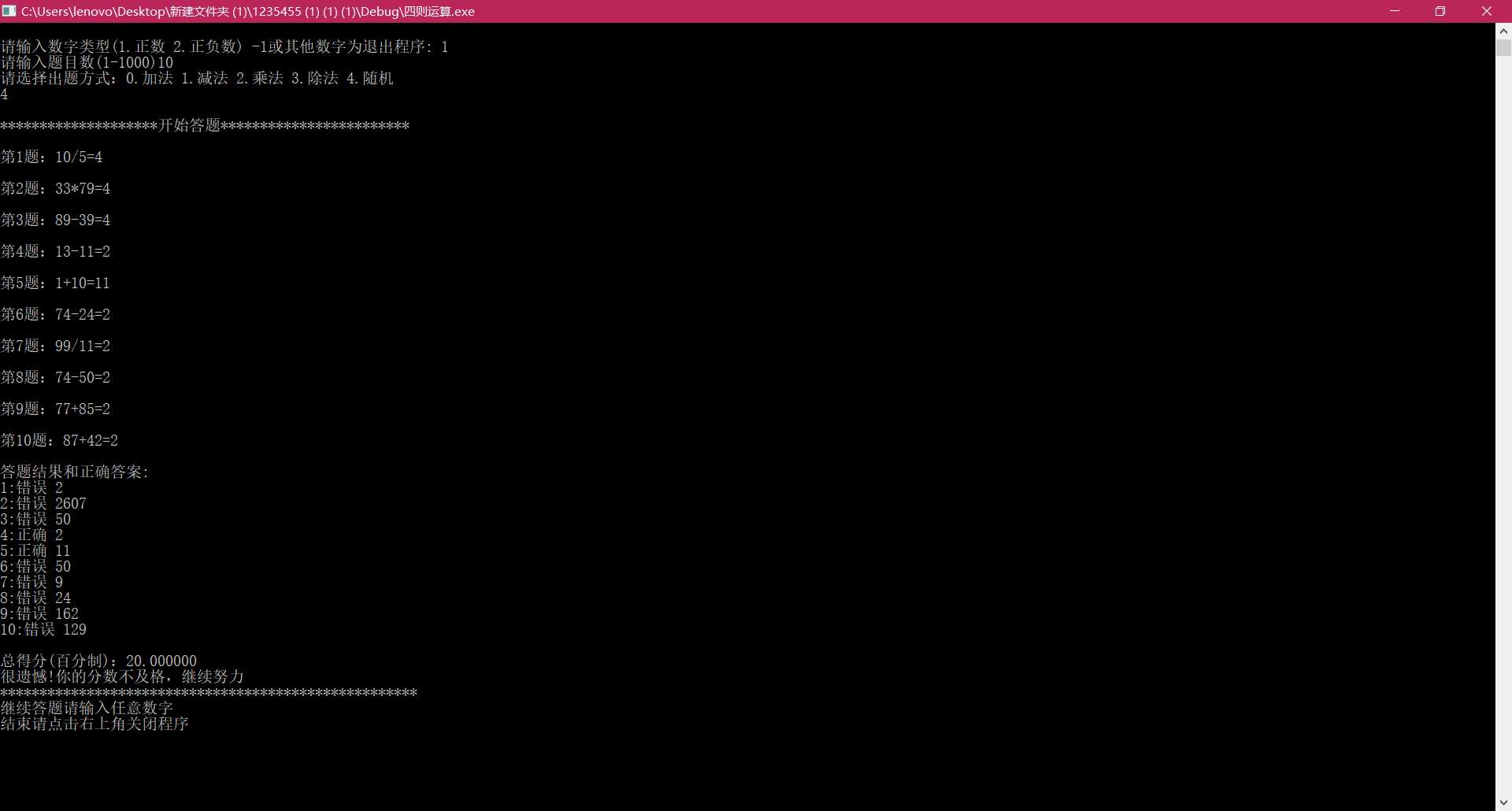This screenshot has height=811, width=1512.
Task: Click the console app icon in title bar
Action: 9,11
